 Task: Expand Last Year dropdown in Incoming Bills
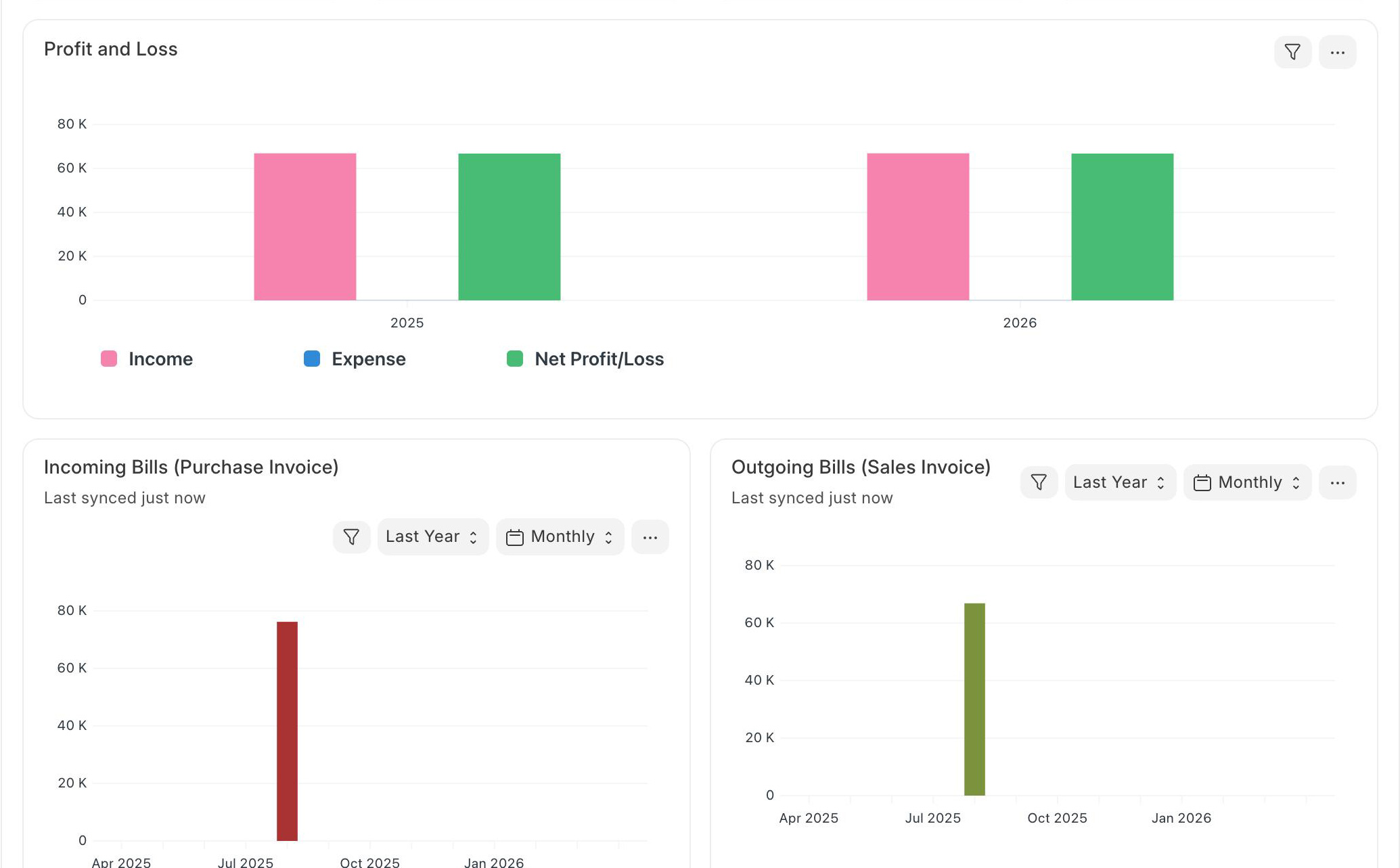point(432,537)
